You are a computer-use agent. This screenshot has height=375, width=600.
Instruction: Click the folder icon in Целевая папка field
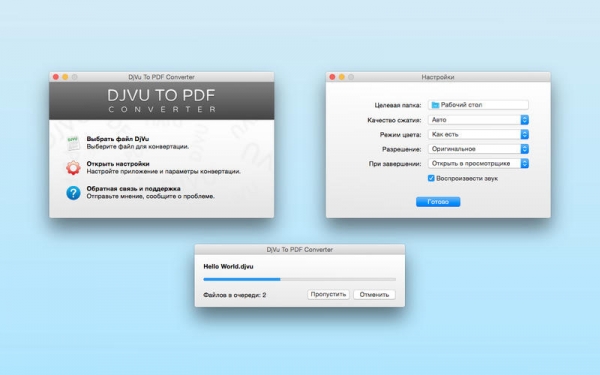coord(435,105)
